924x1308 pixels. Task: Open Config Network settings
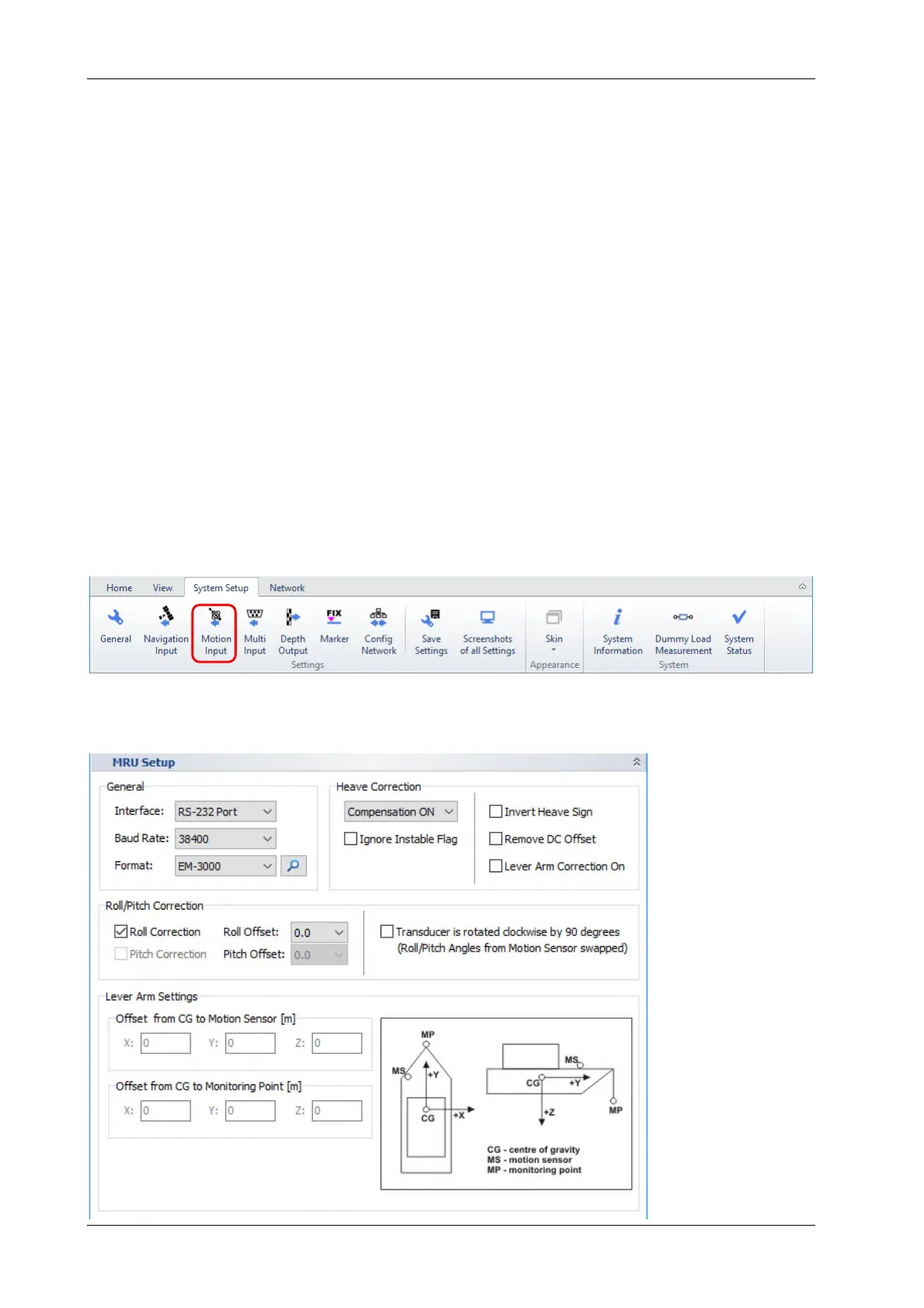[x=378, y=631]
